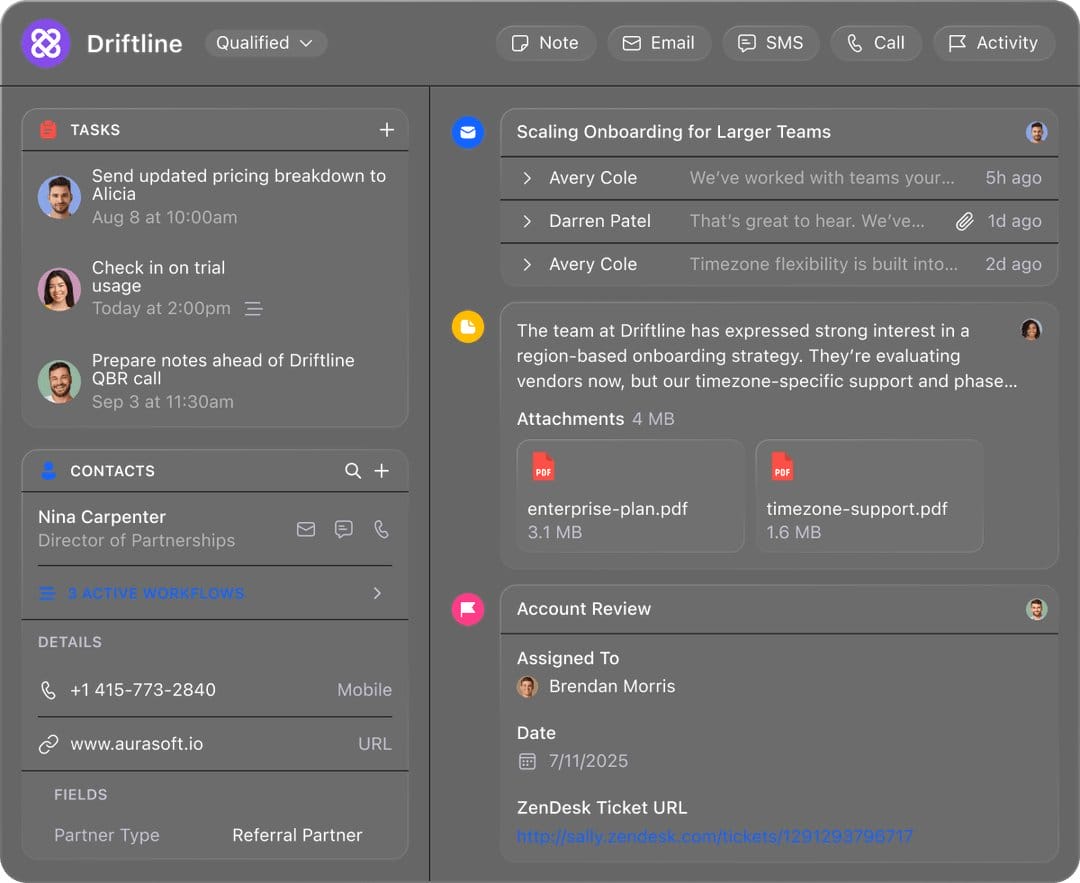1080x883 pixels.
Task: Expand Active Workflows chevron arrow
Action: (x=377, y=593)
